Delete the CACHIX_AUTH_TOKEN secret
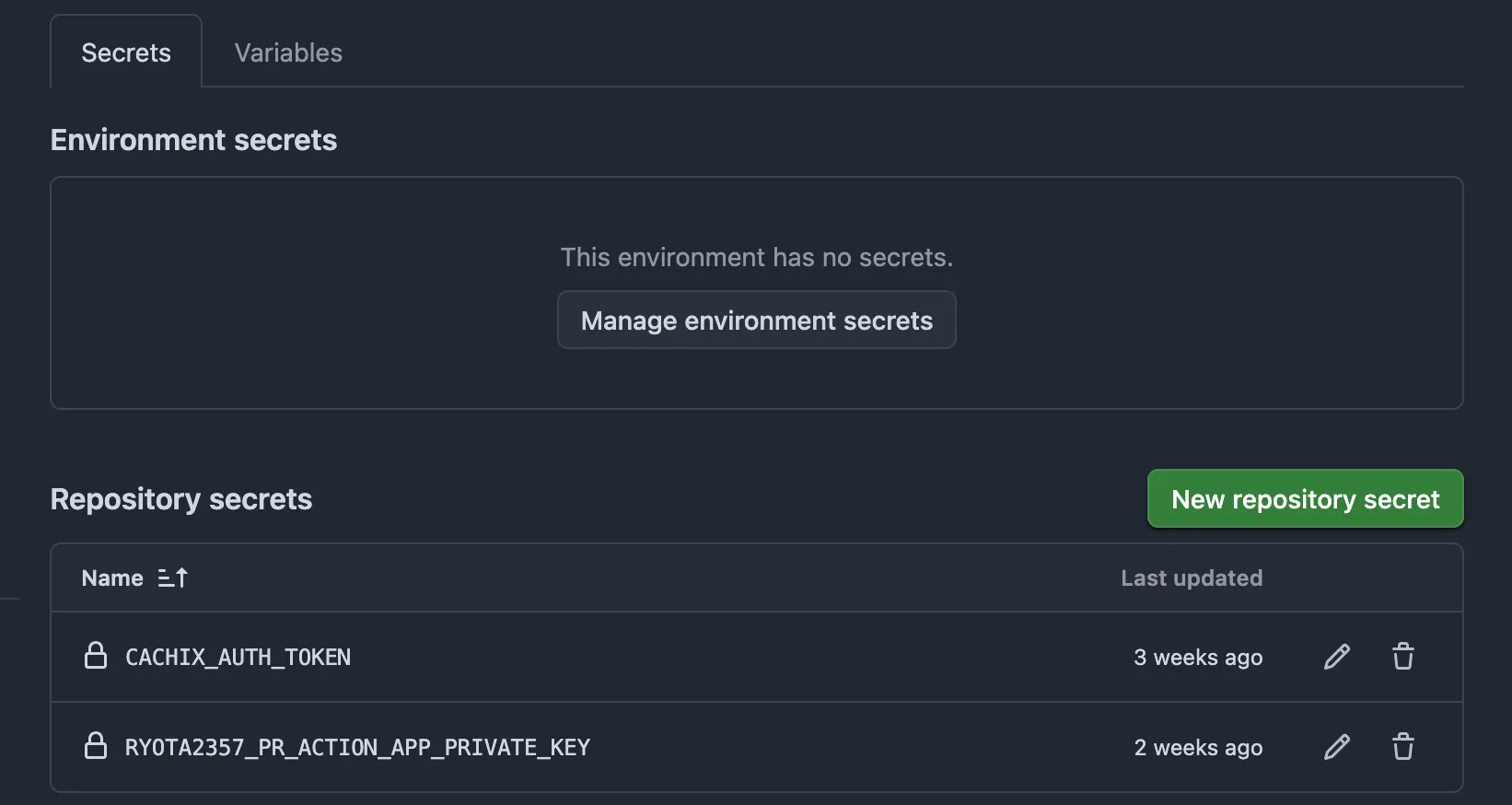Screen dimensions: 1512x805 pos(1403,657)
